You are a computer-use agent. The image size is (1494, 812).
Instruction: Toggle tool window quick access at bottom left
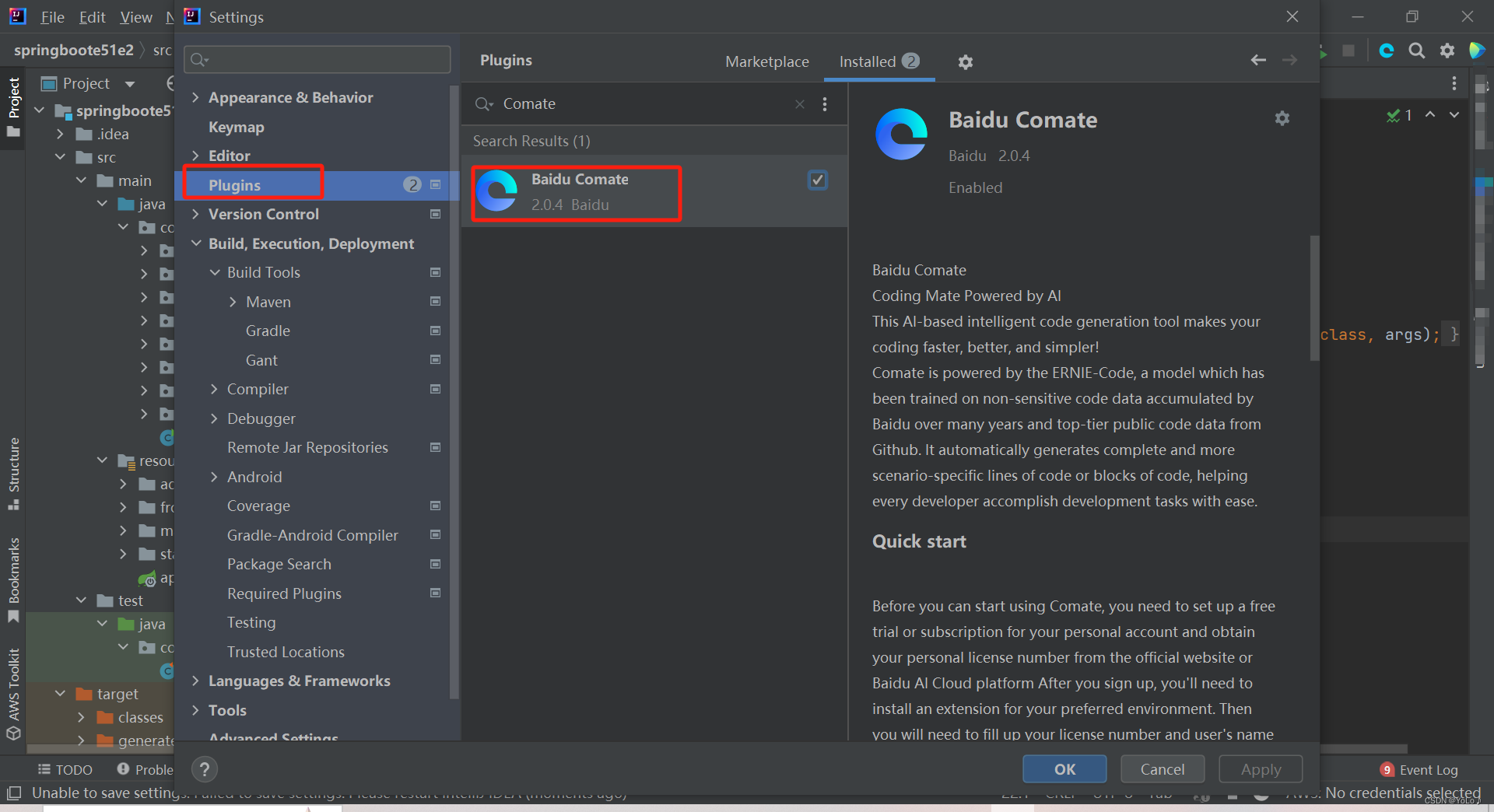14,793
